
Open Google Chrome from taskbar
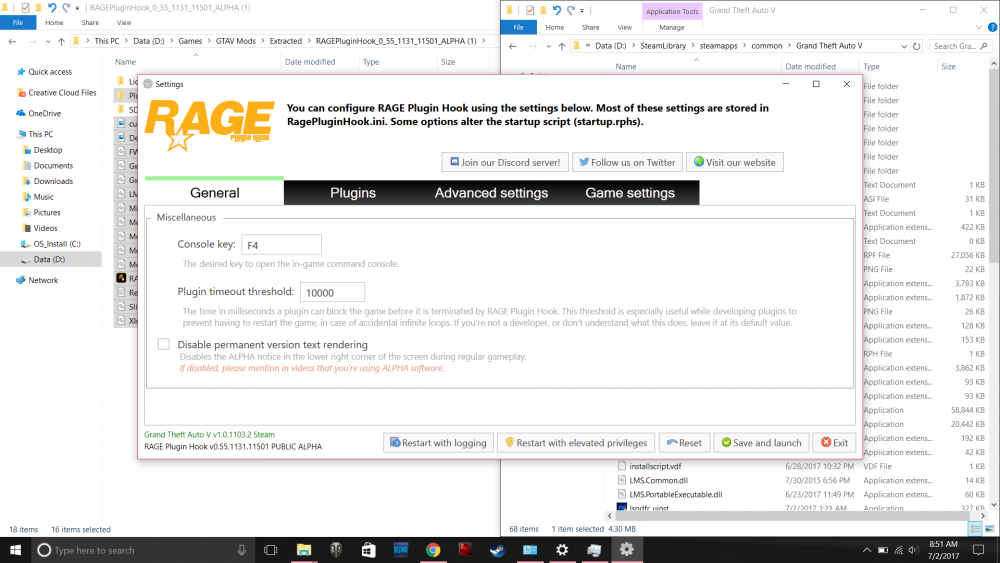pyautogui.click(x=433, y=550)
